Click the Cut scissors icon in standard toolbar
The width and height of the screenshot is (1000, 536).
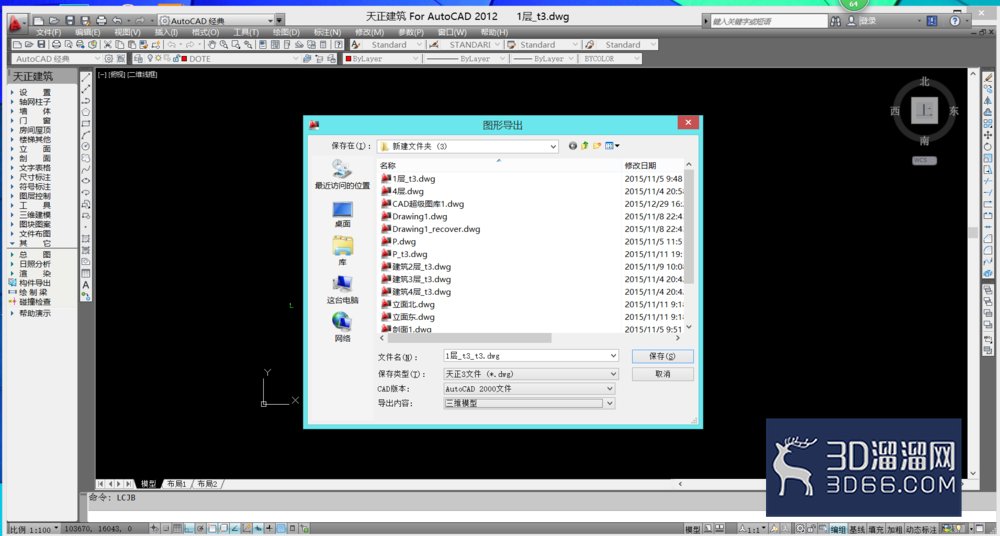[x=108, y=45]
